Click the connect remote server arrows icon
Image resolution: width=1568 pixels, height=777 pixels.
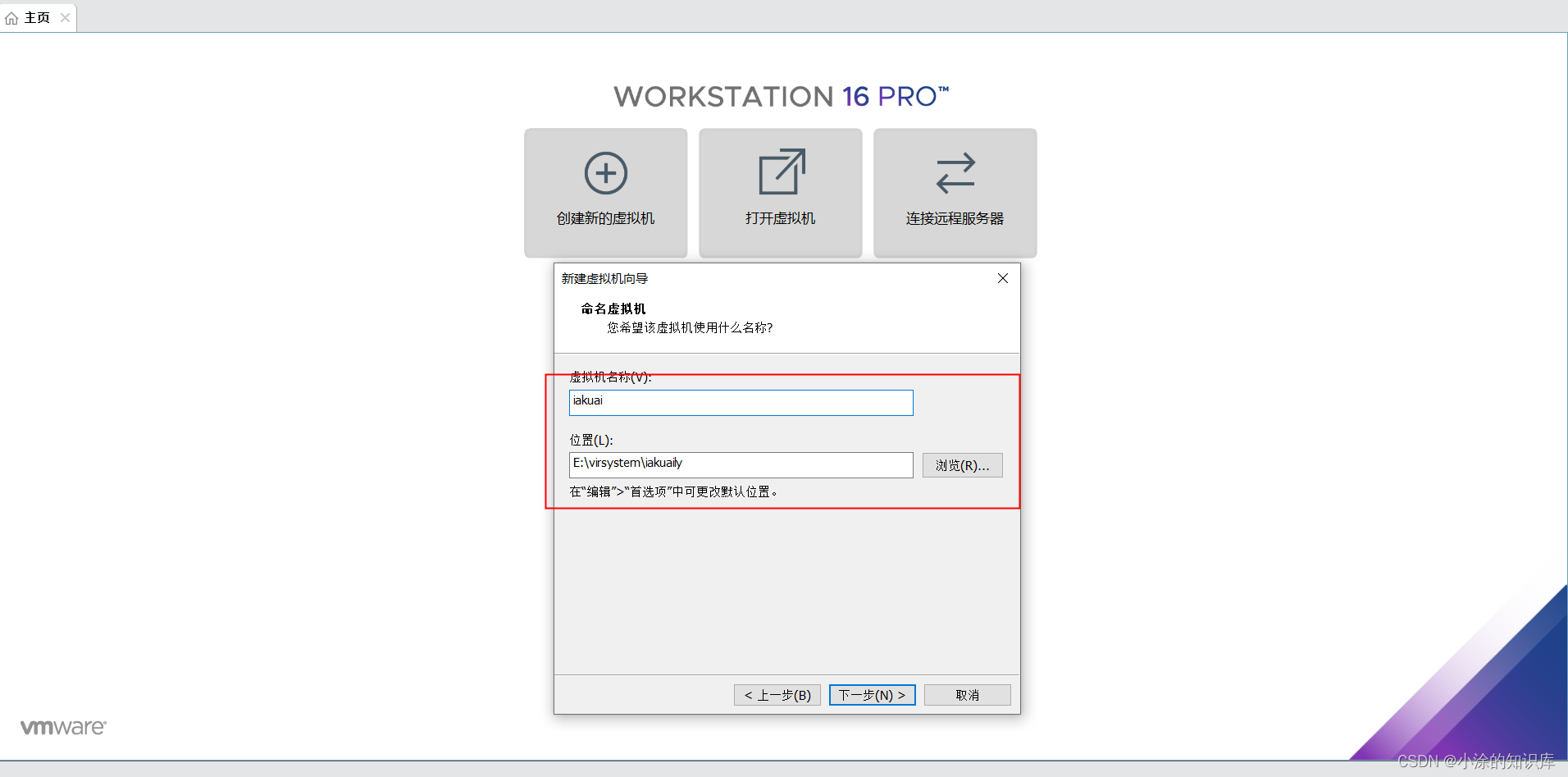tap(955, 173)
